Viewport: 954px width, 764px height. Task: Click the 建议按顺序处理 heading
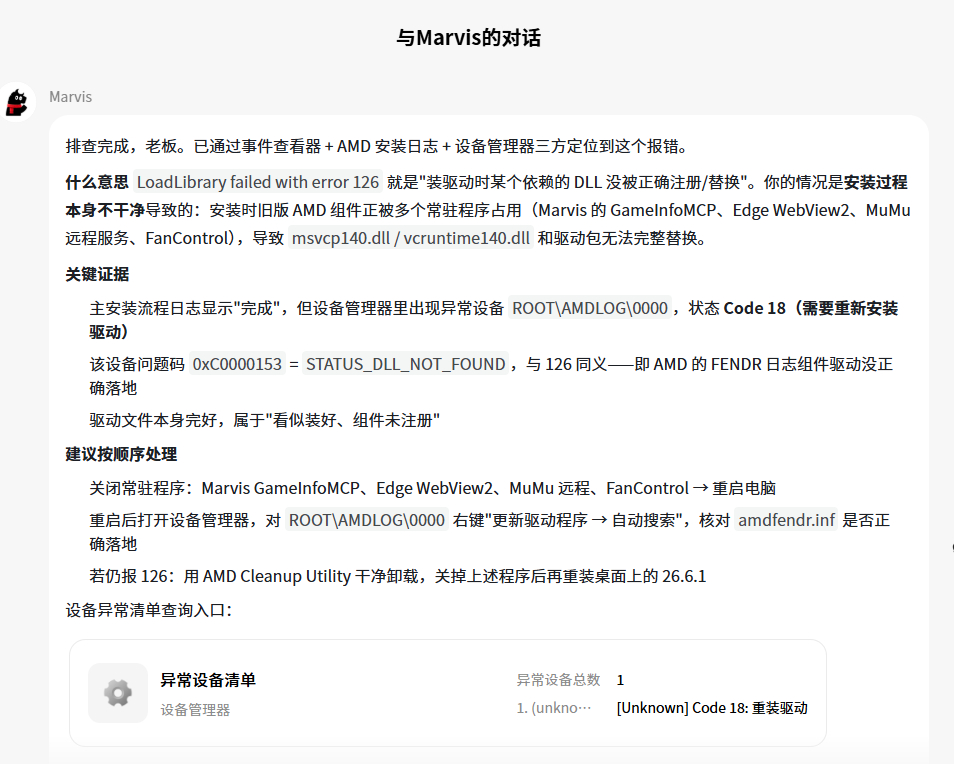point(121,454)
